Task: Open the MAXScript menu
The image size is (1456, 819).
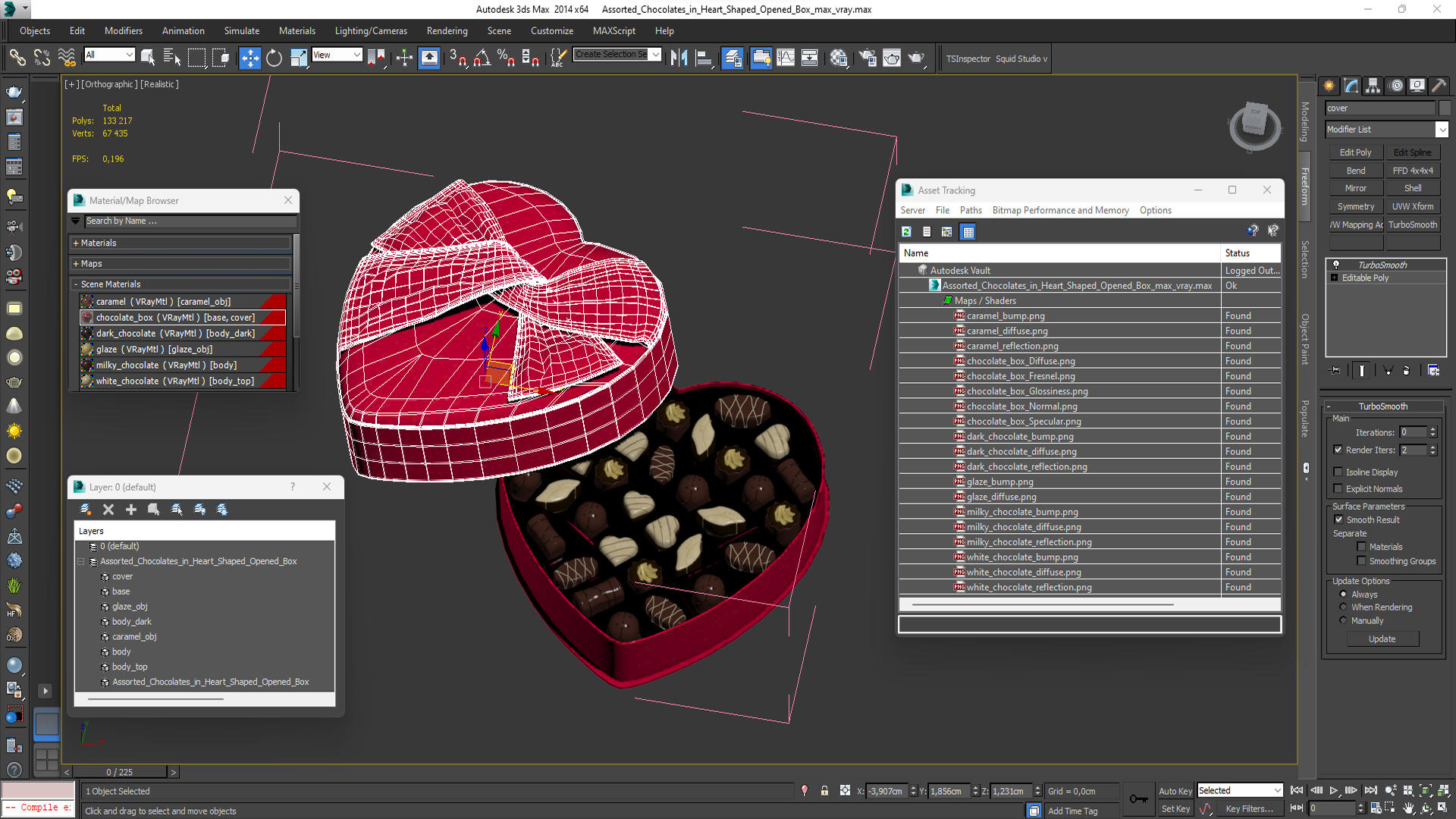Action: [614, 31]
